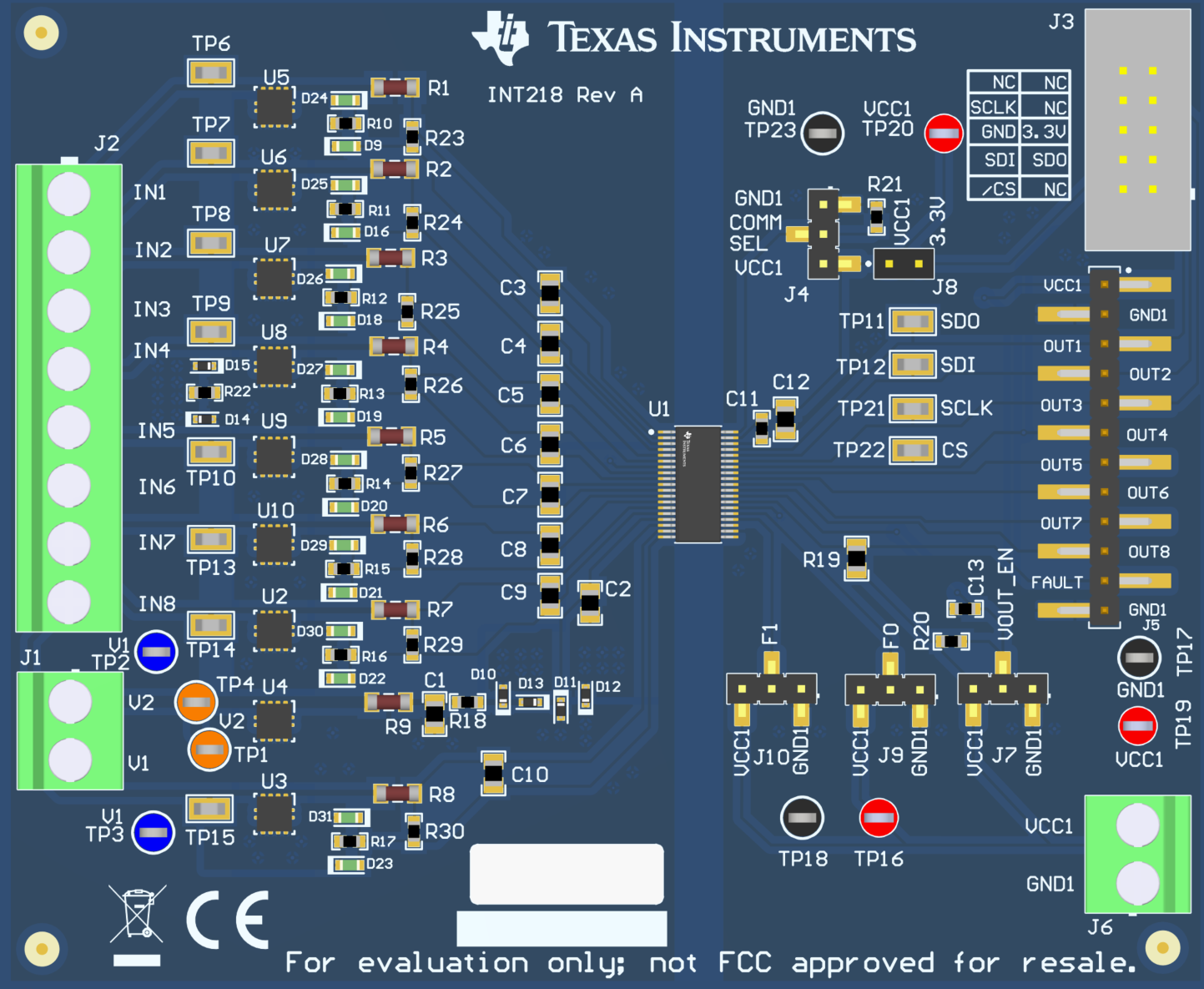Click the FCC disclaimer text
The image size is (1204, 989).
point(709,961)
